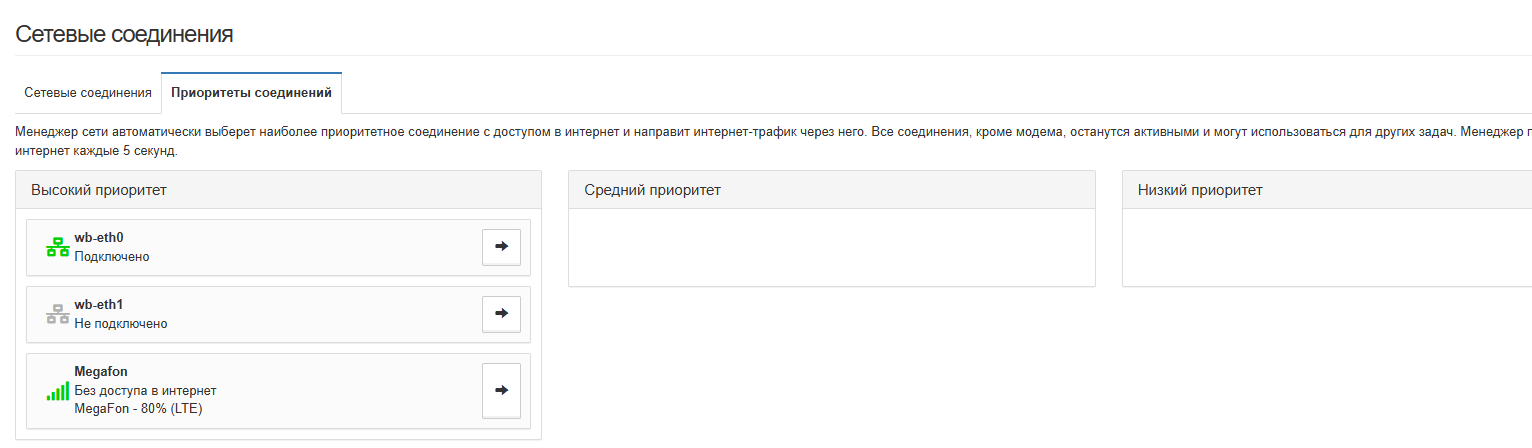The image size is (1532, 448).
Task: Move wb-eth0 to lower priority with arrow
Action: (x=501, y=247)
